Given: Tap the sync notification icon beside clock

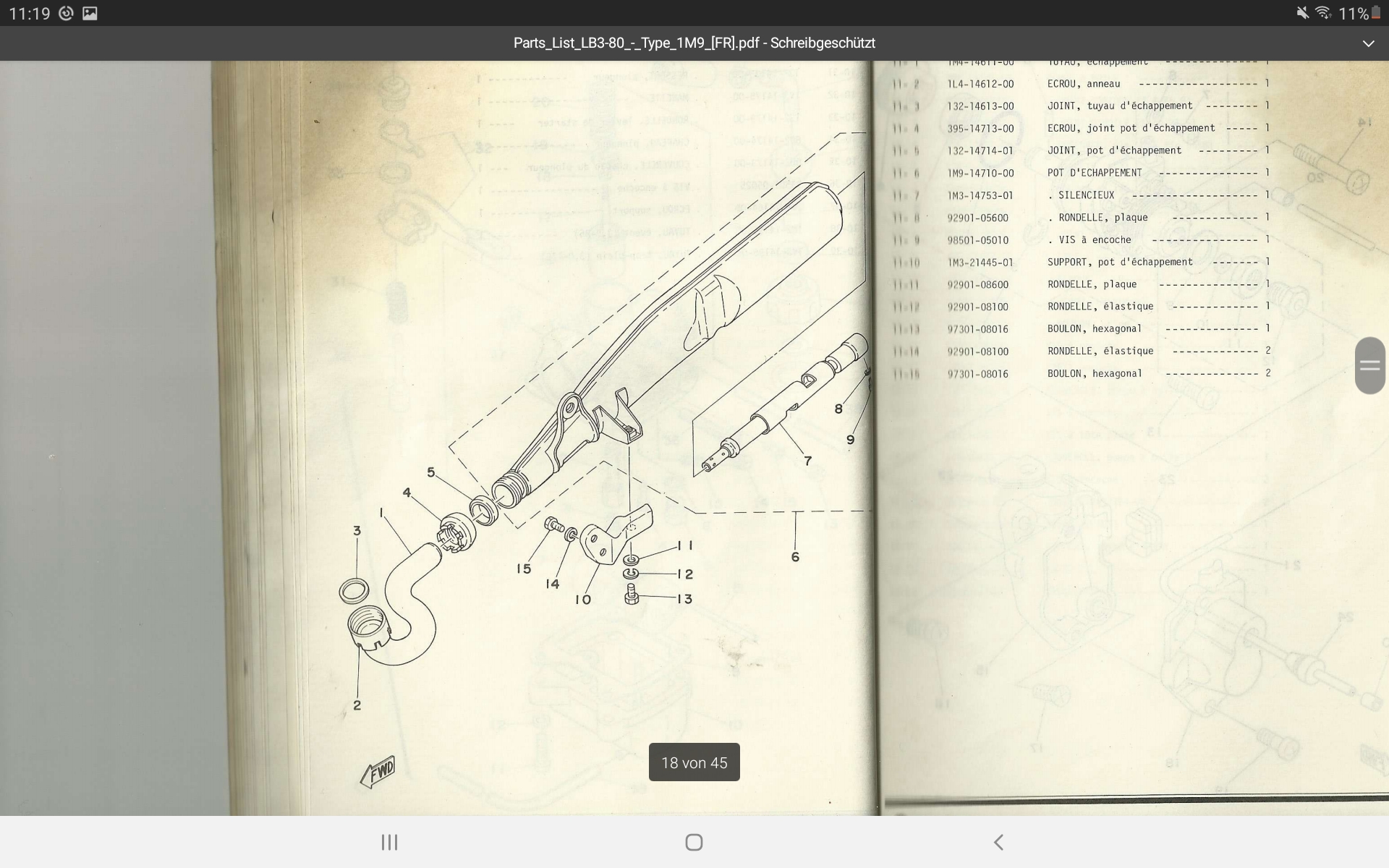Looking at the screenshot, I should pos(66,13).
